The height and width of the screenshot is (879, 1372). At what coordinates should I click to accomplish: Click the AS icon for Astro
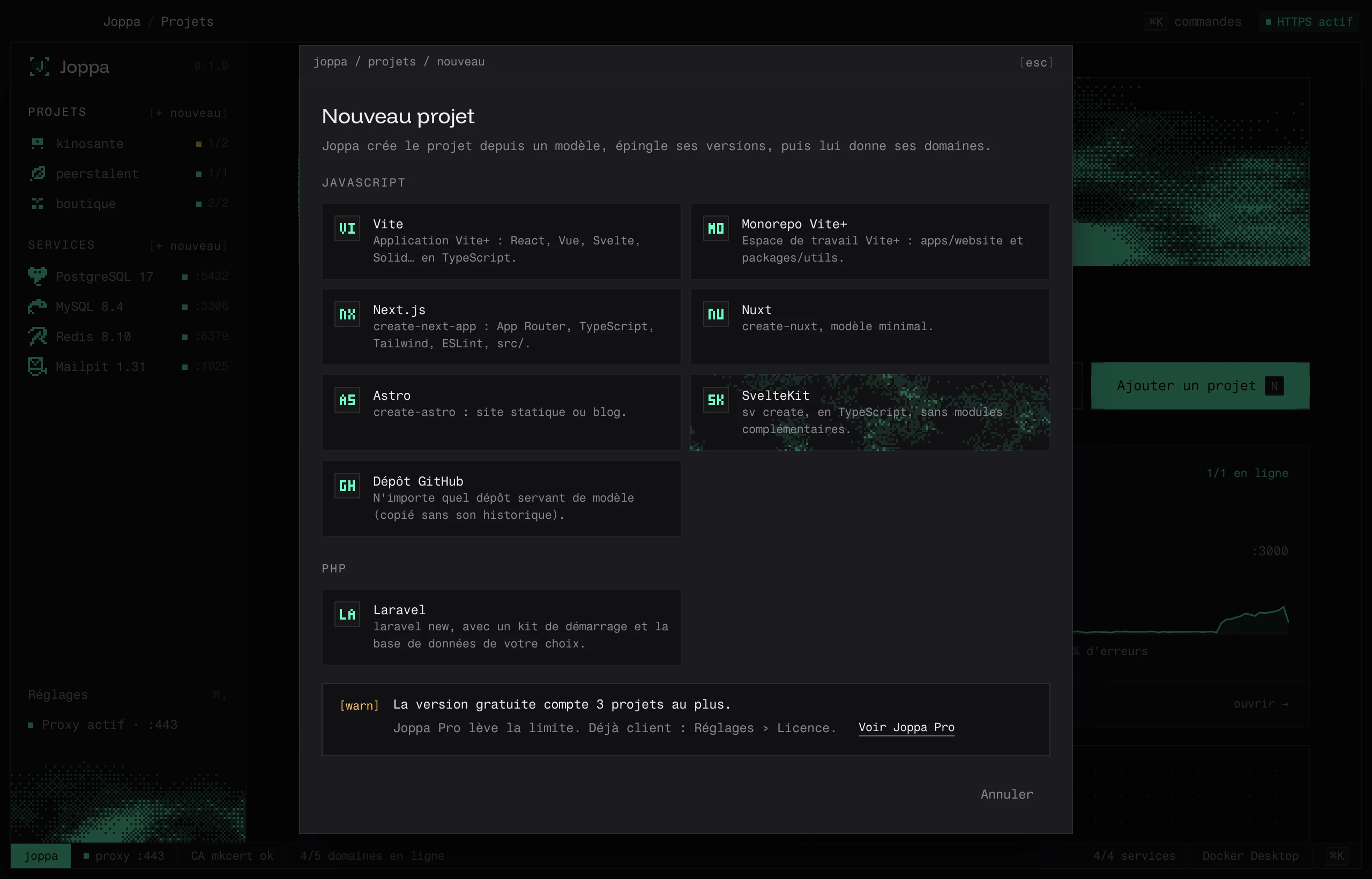click(x=347, y=399)
